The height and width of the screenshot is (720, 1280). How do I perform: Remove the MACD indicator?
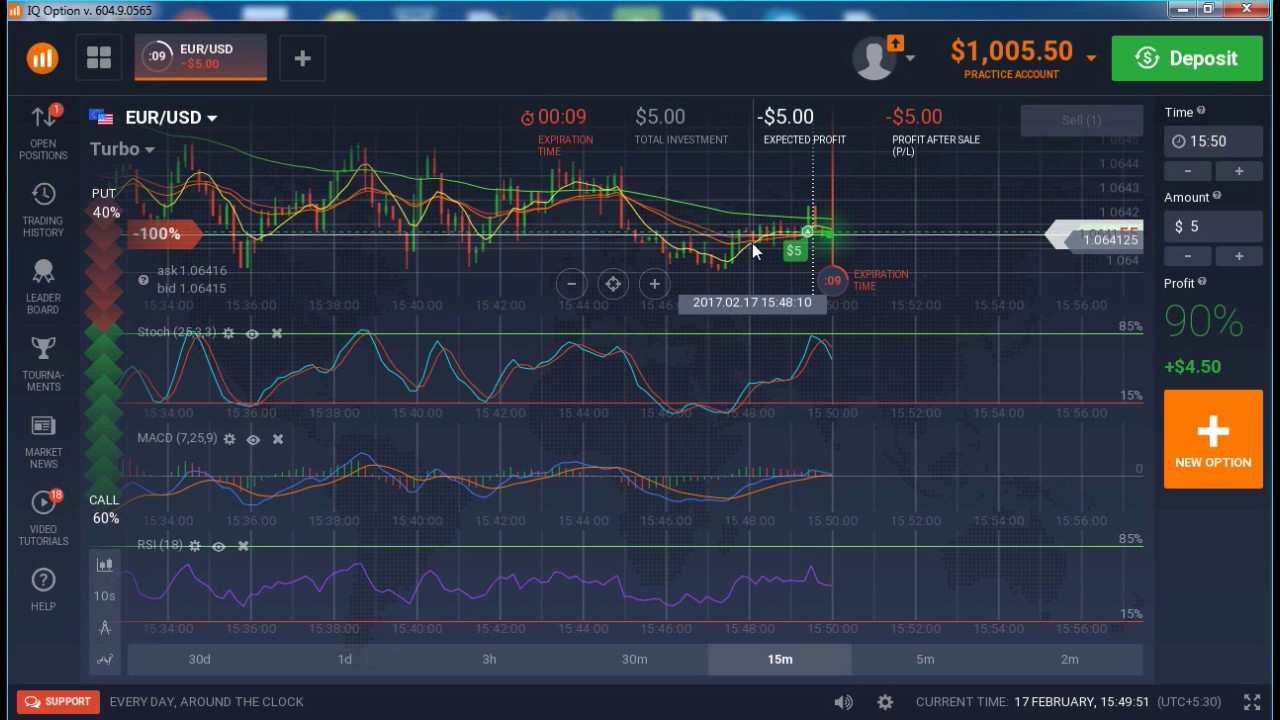coord(278,439)
